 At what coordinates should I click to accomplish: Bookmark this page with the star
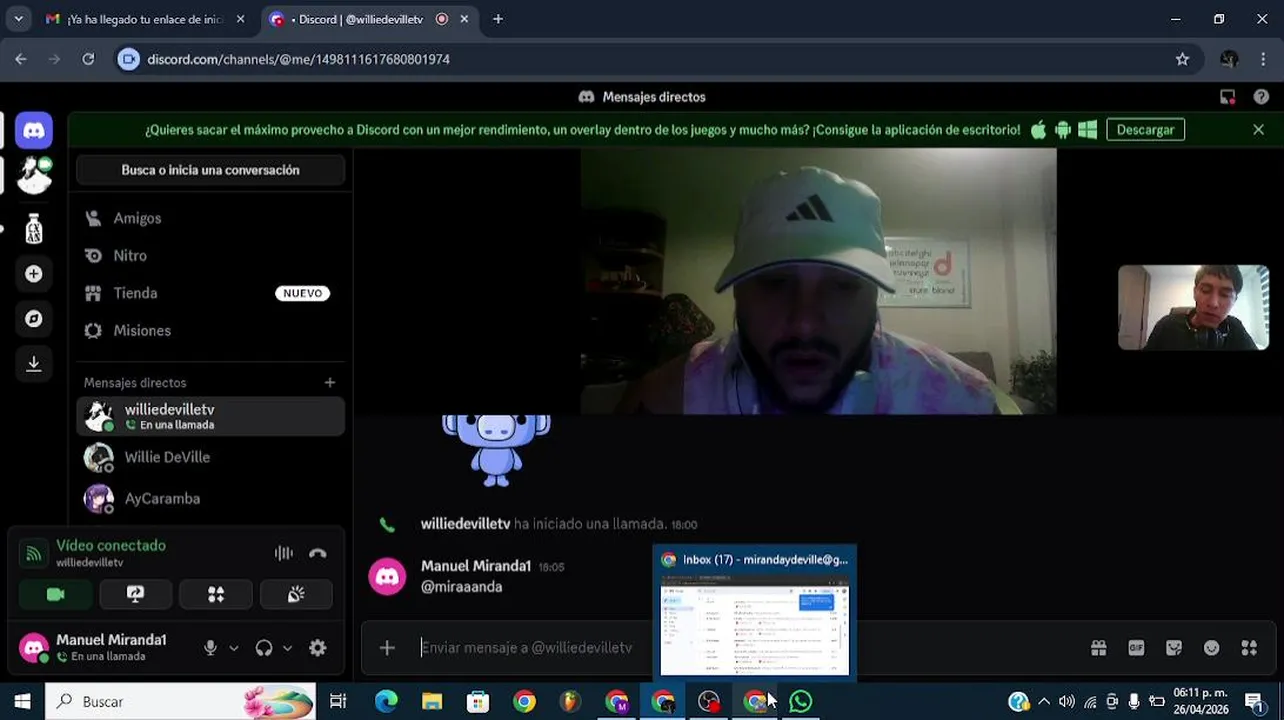point(1182,59)
